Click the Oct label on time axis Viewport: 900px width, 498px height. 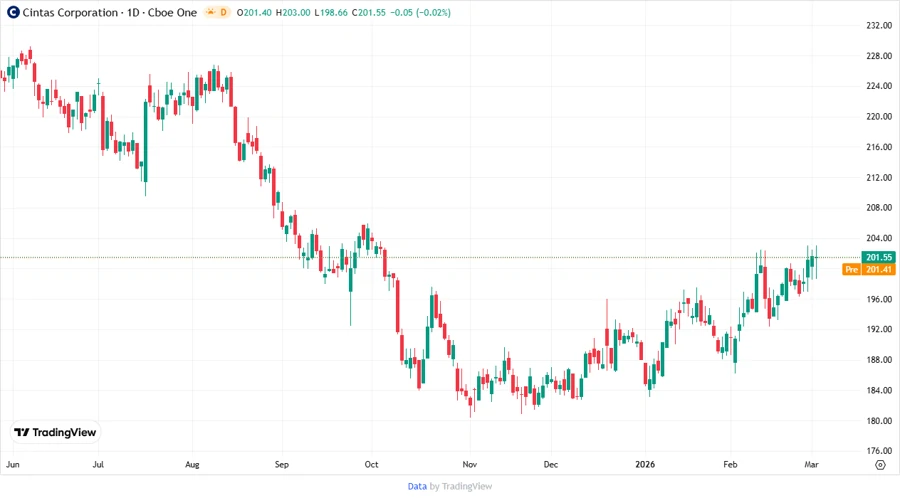(x=371, y=464)
